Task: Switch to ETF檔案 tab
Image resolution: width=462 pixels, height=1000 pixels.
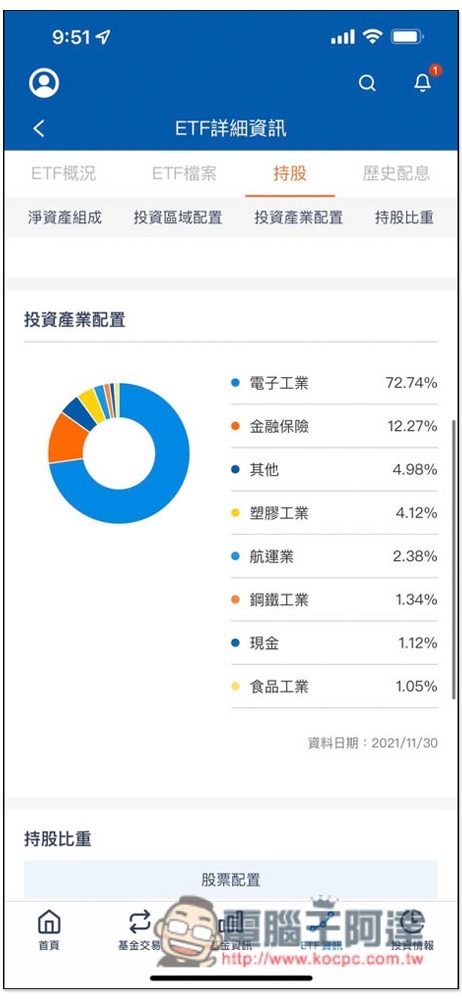Action: [x=184, y=173]
